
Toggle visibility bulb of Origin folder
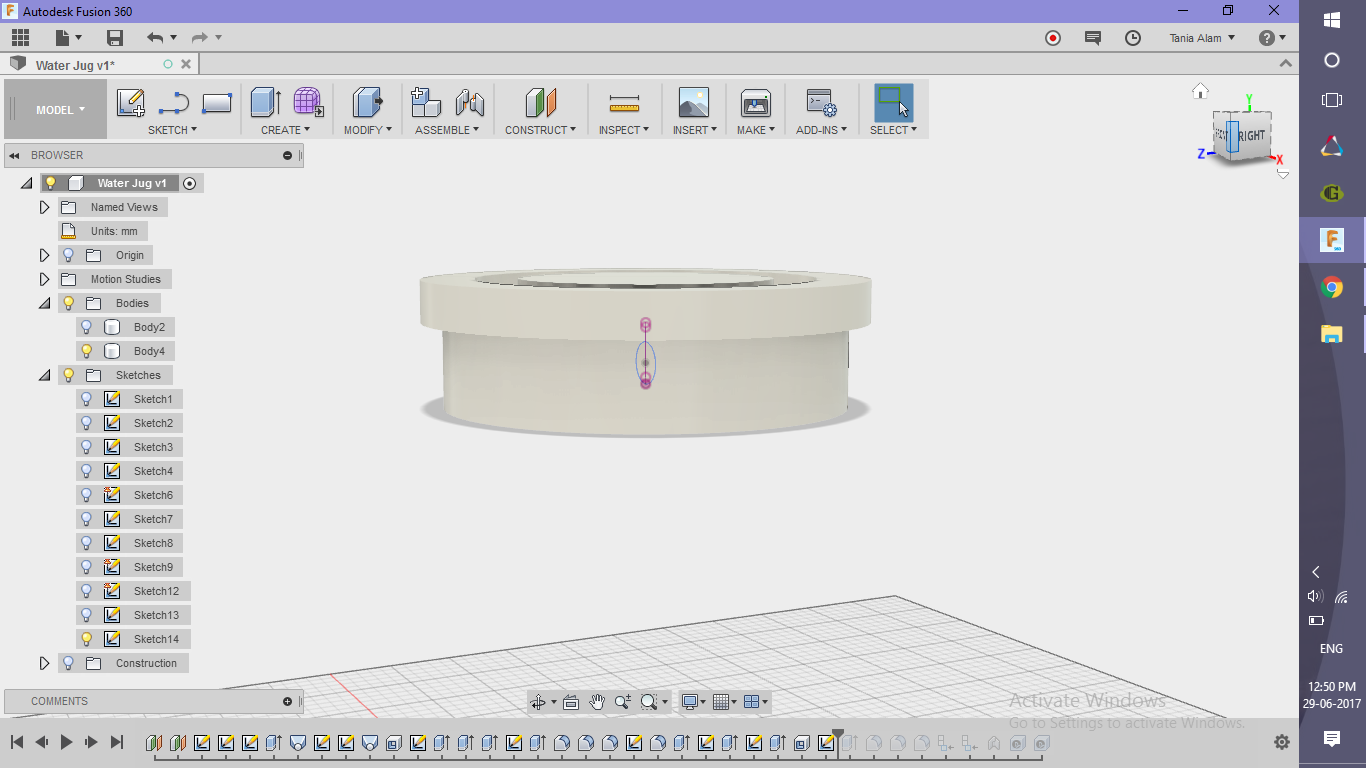pyautogui.click(x=68, y=255)
